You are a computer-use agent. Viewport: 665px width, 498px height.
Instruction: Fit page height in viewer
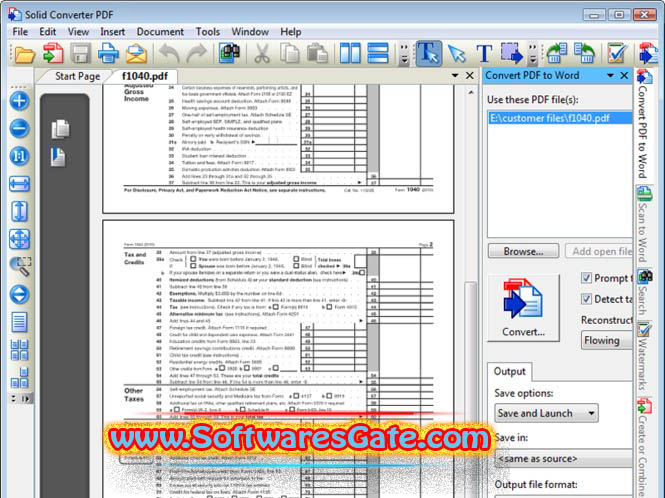19,212
